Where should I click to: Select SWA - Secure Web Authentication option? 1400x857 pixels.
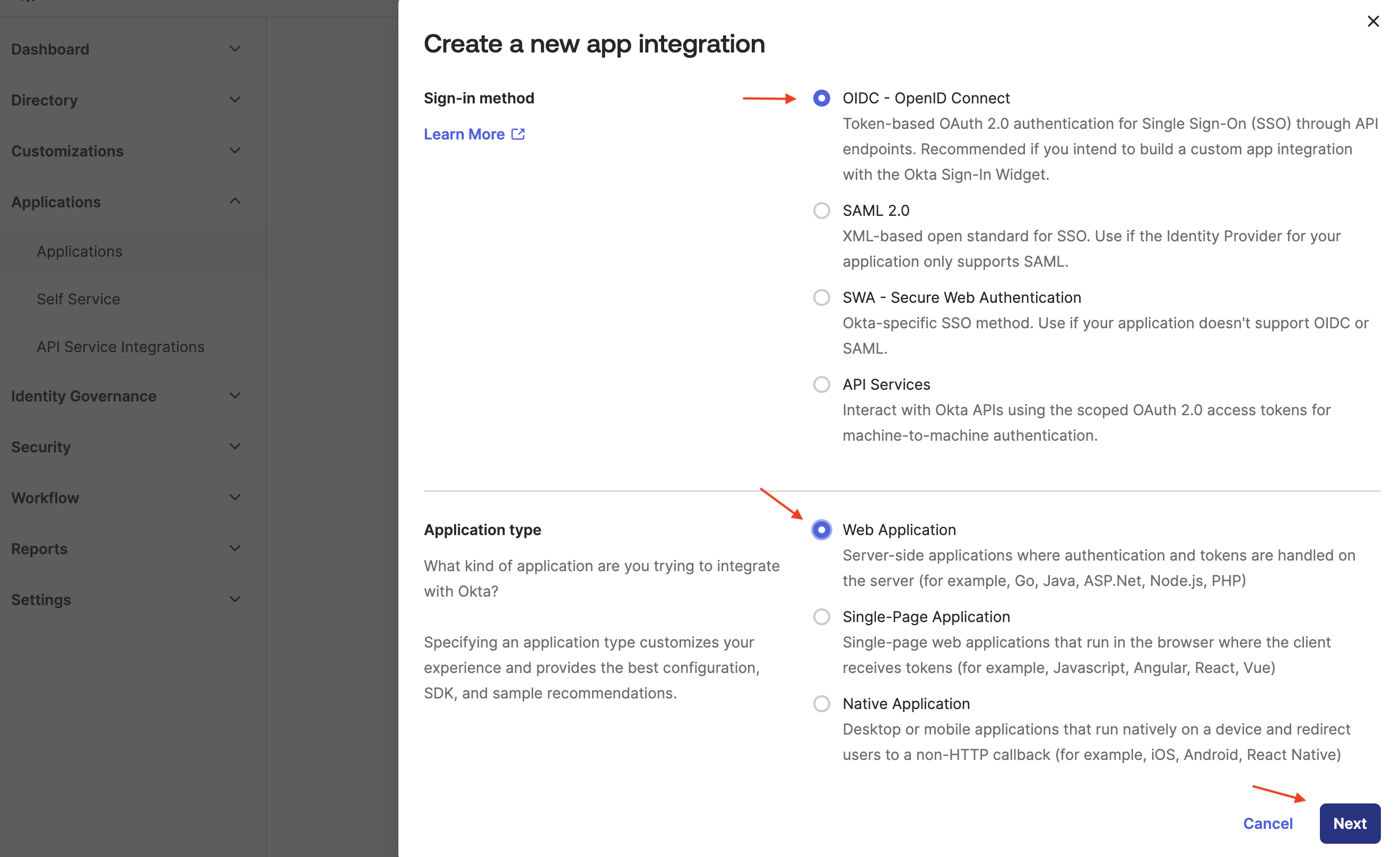[x=821, y=298]
